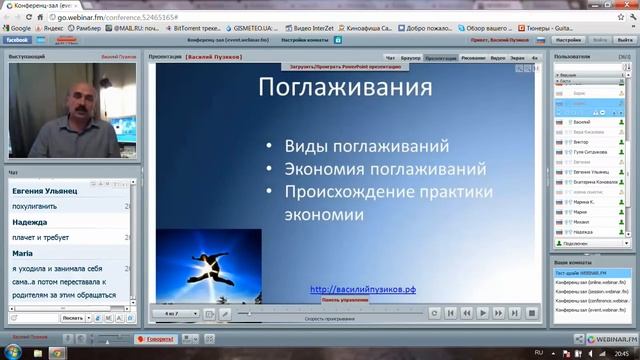Toggle the webcam icon in bottom bar
Screen dimensions: 640x360
pyautogui.click(x=81, y=339)
